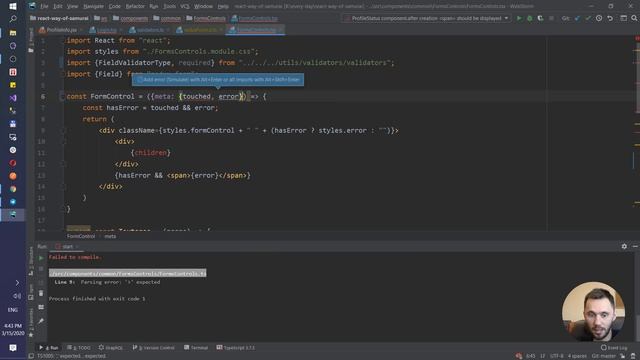Click the ENG input language indicator

[13, 310]
